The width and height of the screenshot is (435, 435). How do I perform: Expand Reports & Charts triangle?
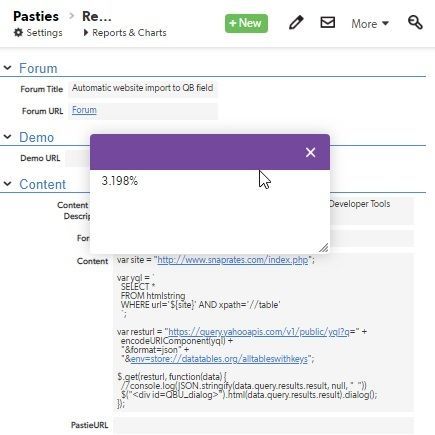pyautogui.click(x=86, y=33)
